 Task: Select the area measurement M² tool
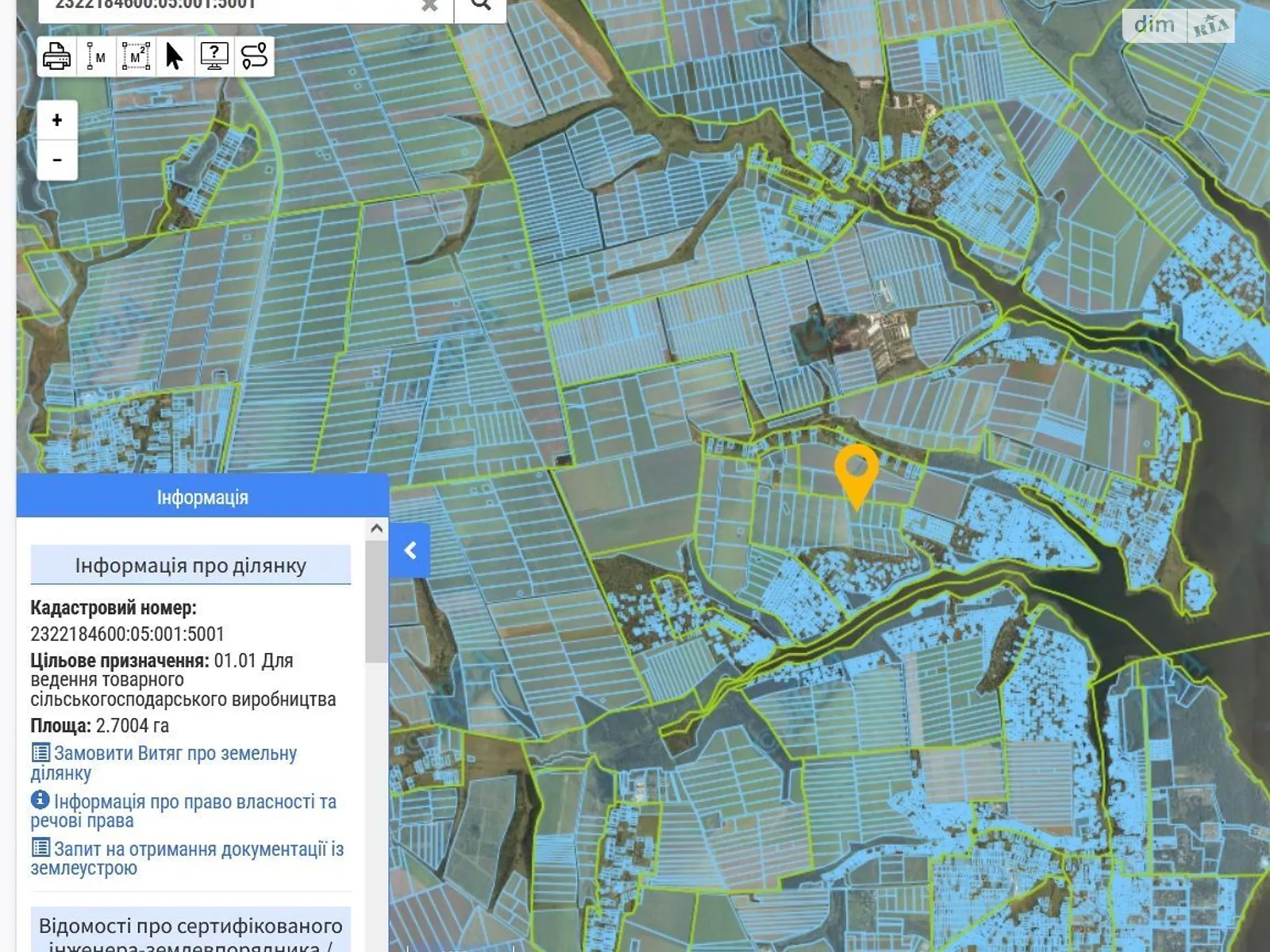pos(136,56)
